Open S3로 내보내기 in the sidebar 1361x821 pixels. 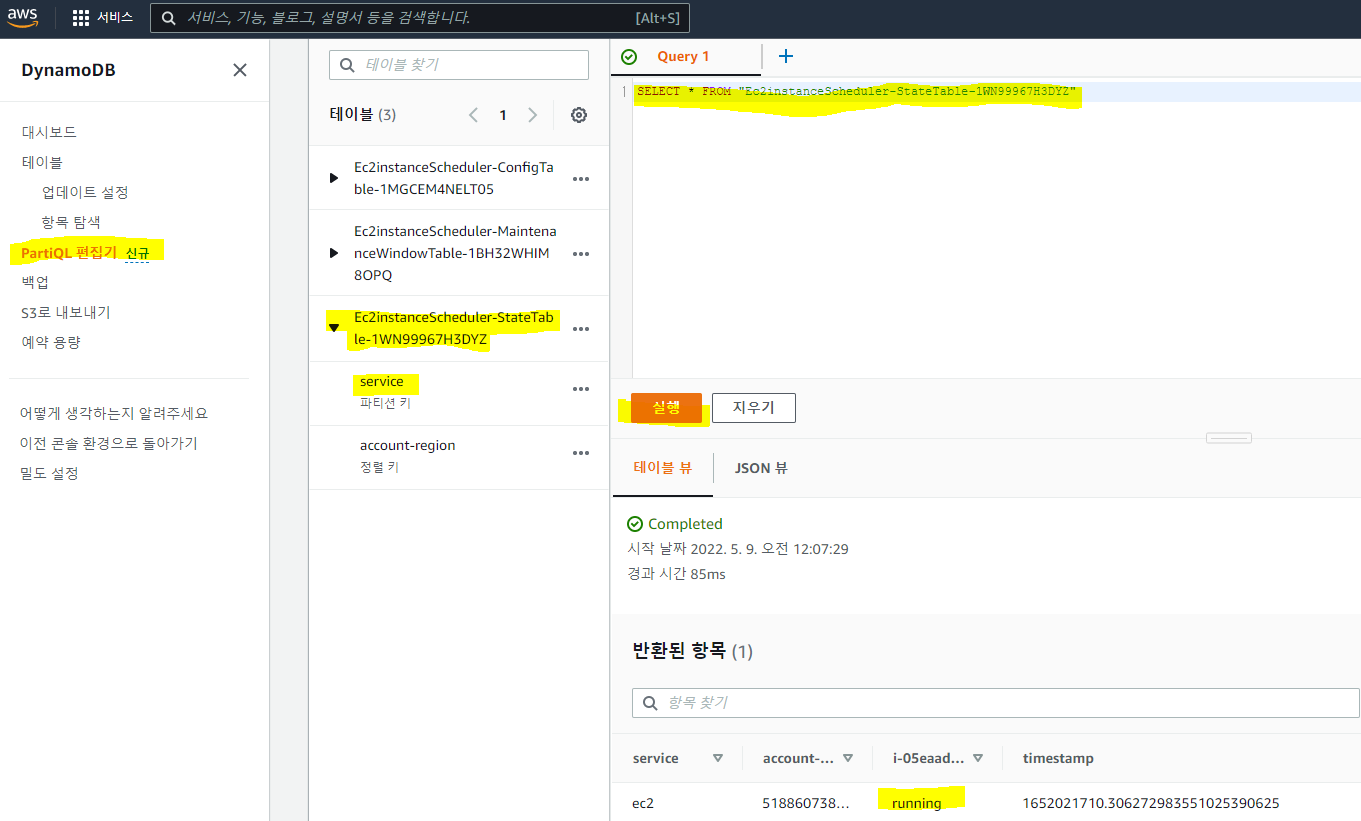point(66,312)
